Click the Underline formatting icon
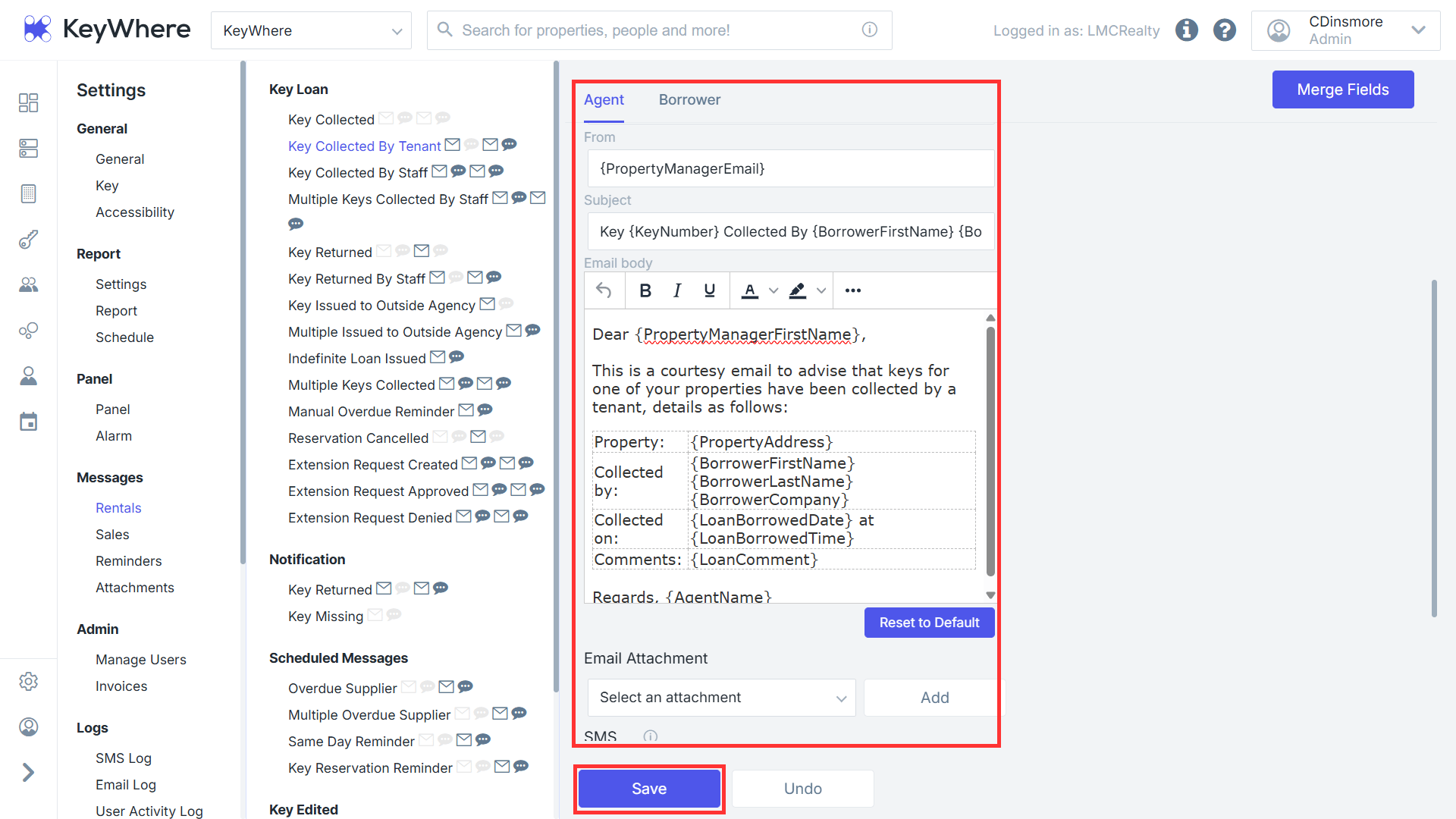Image resolution: width=1456 pixels, height=819 pixels. click(x=710, y=290)
